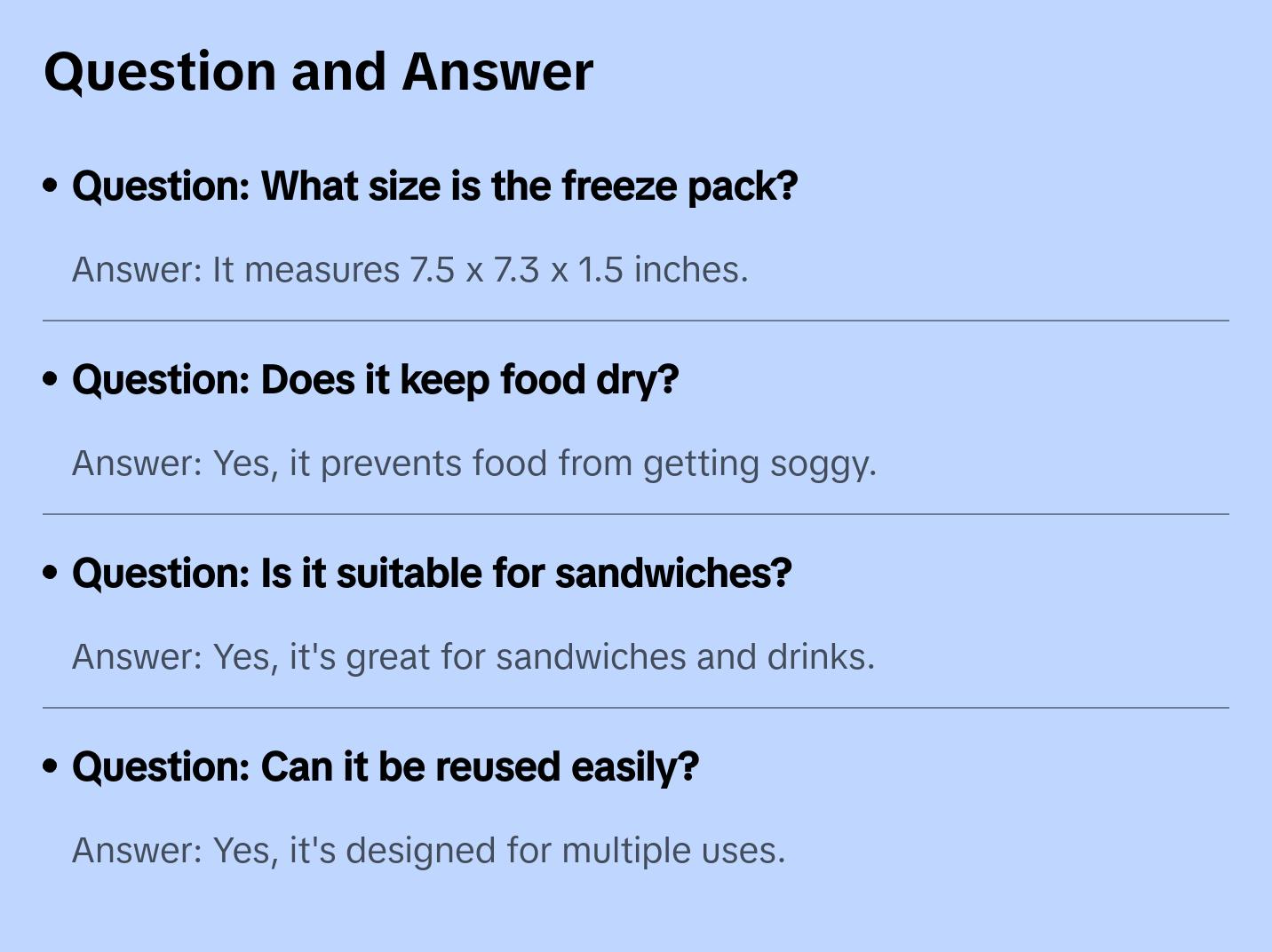1272x952 pixels.
Task: Select the answer about preventing soggy food
Action: click(x=473, y=464)
